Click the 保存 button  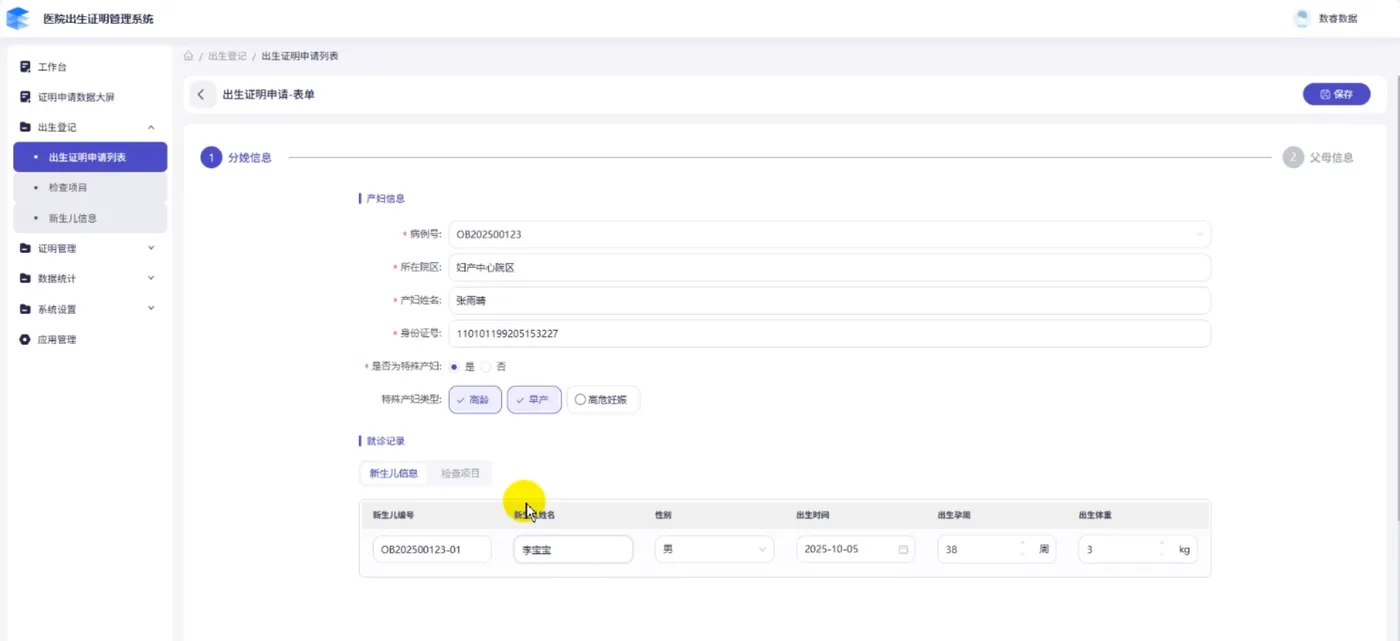click(x=1336, y=94)
